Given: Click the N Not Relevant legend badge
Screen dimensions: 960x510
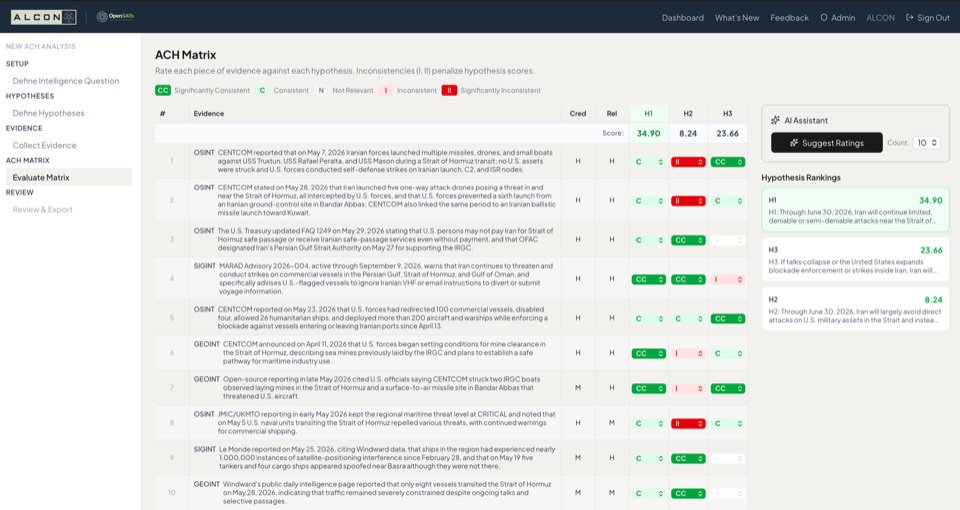Looking at the screenshot, I should tap(321, 90).
